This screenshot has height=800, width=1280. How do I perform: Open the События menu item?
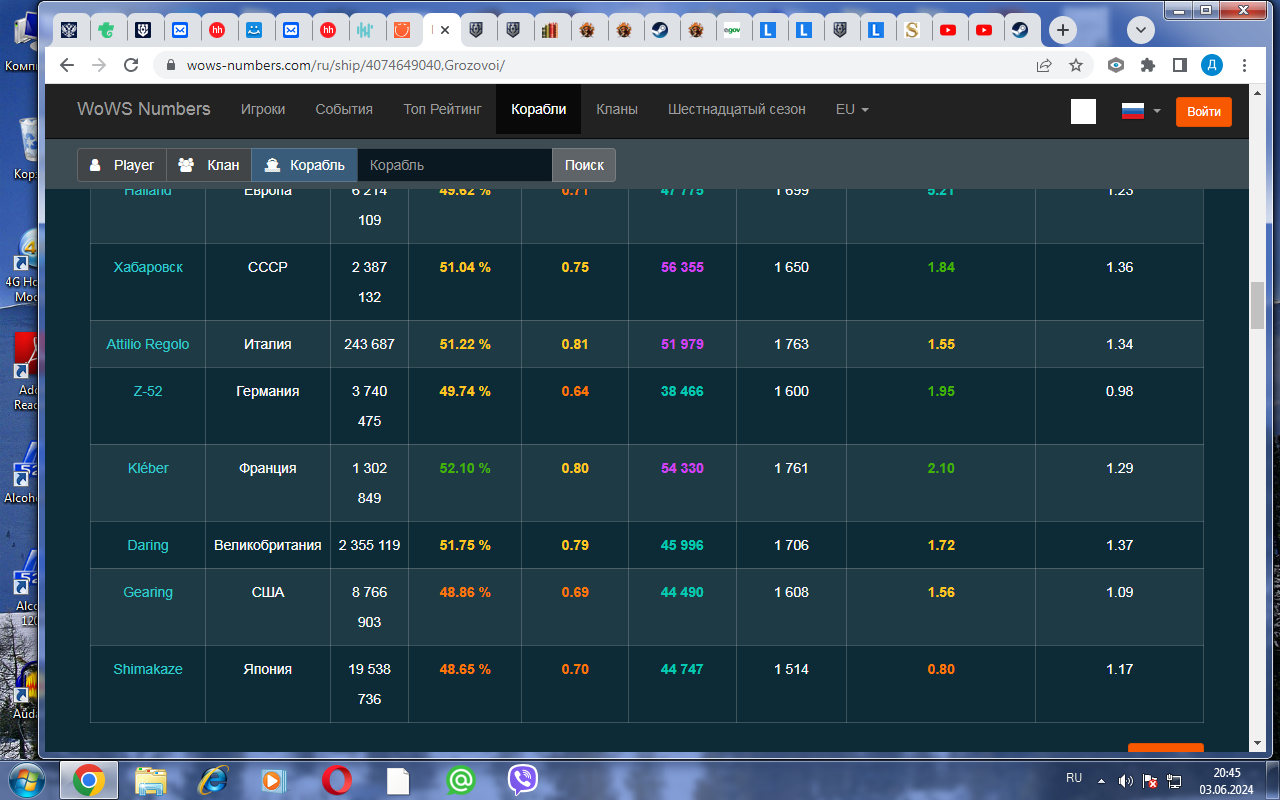(x=344, y=109)
